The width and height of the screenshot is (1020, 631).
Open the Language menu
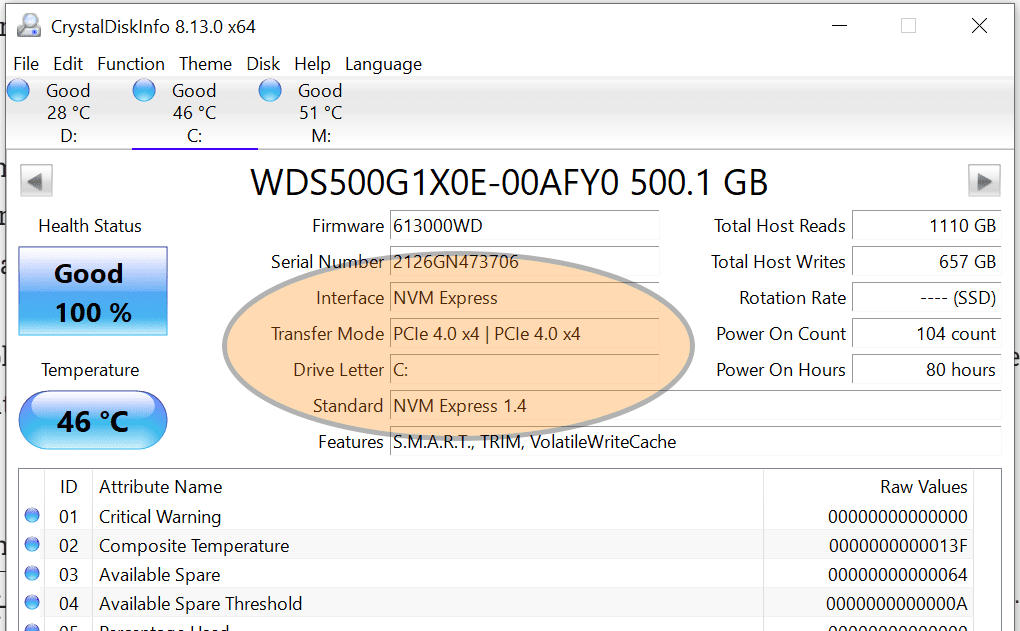pyautogui.click(x=383, y=64)
